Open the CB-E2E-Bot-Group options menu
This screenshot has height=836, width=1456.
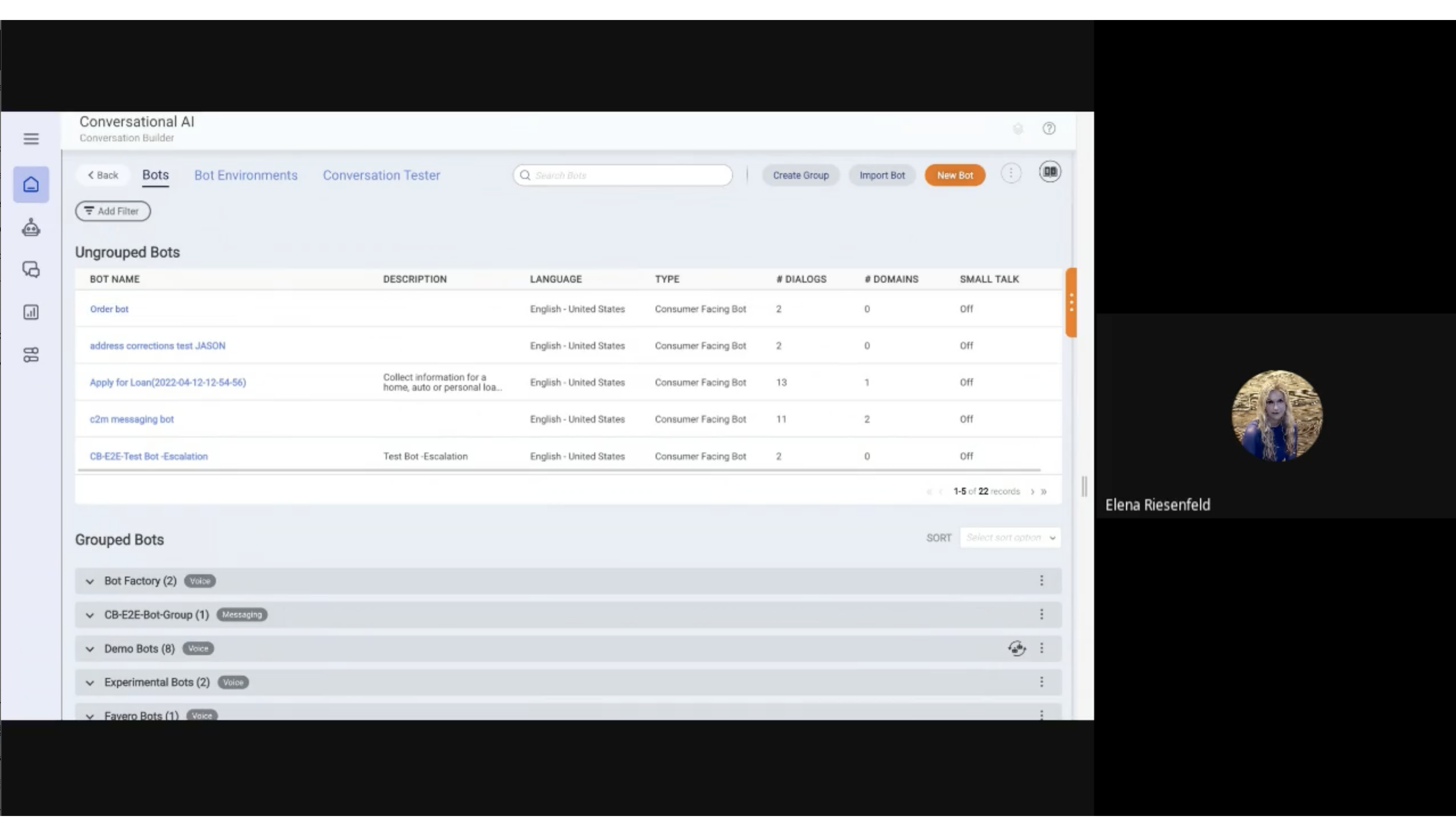pos(1041,614)
